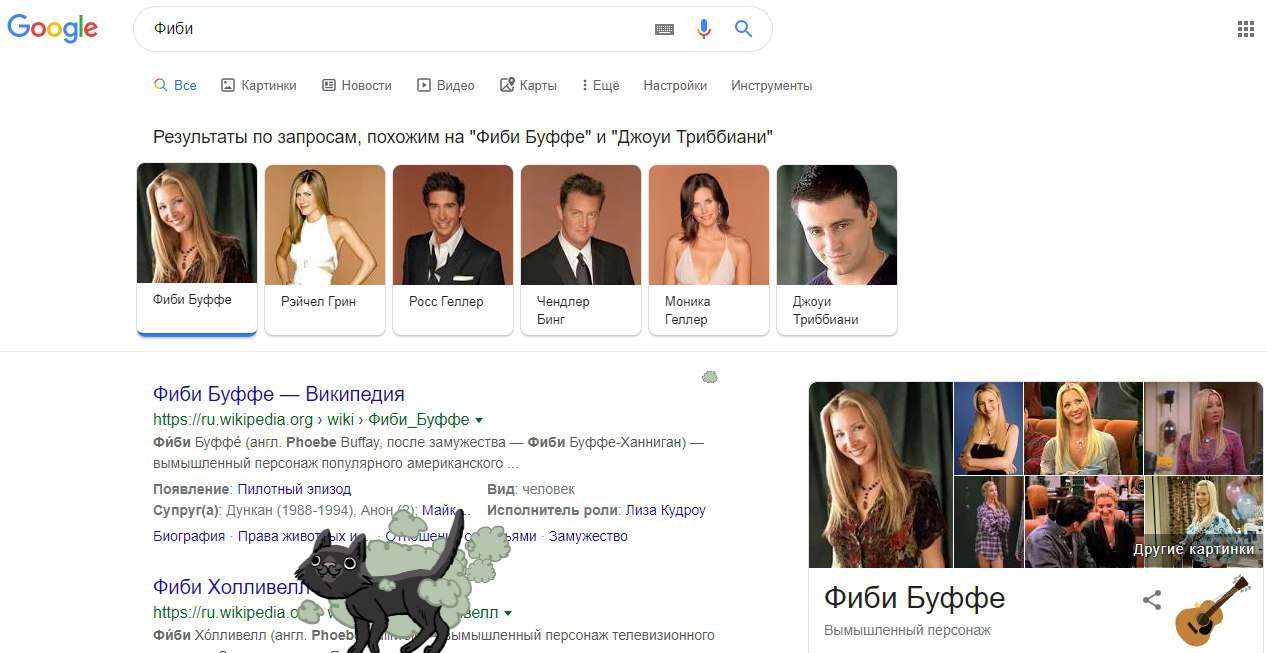
Task: Open the Пилотный эпизод link
Action: (294, 489)
